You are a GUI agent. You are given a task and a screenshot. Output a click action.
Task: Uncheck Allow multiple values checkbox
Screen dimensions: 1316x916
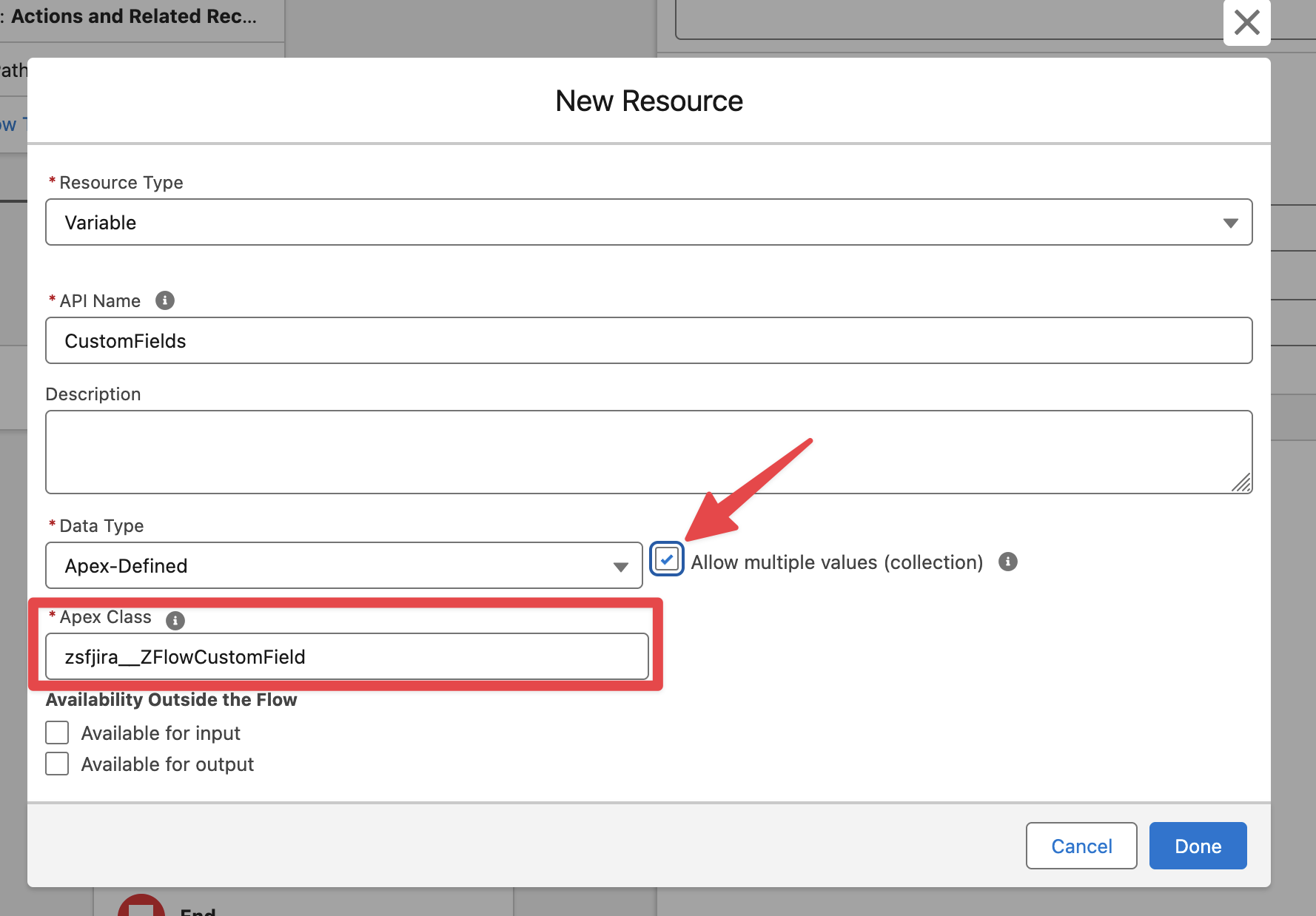tap(666, 559)
